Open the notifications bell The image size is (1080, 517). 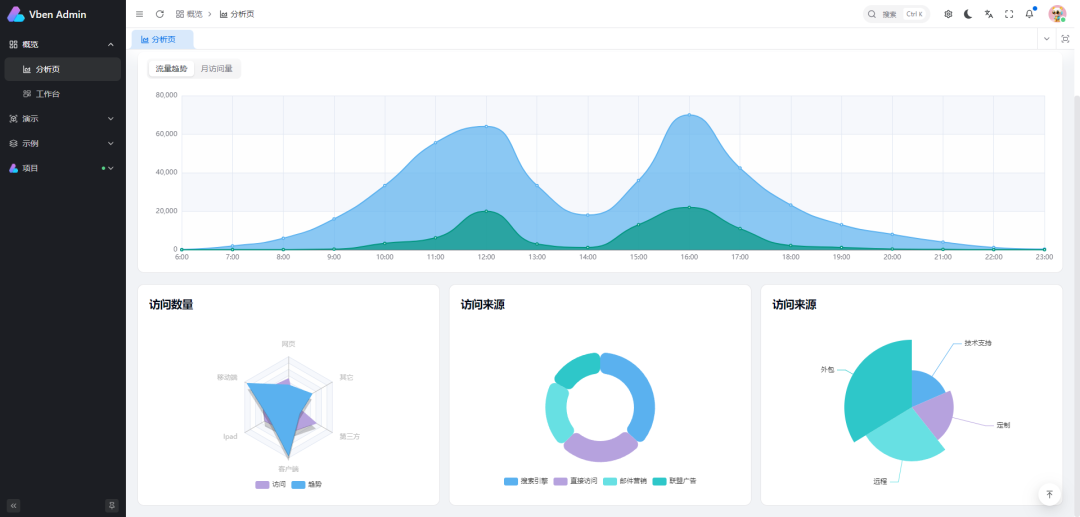coord(1029,14)
